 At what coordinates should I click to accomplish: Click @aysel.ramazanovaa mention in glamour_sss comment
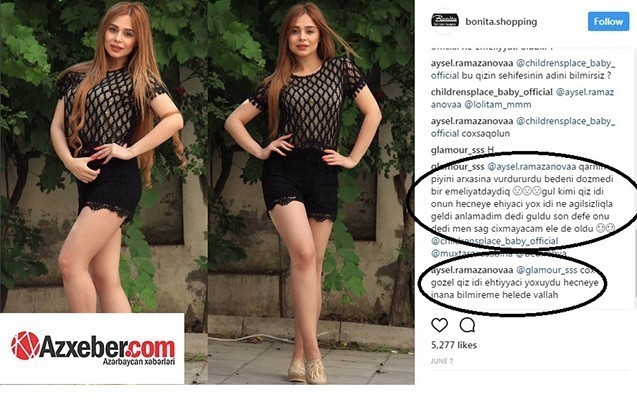point(531,167)
